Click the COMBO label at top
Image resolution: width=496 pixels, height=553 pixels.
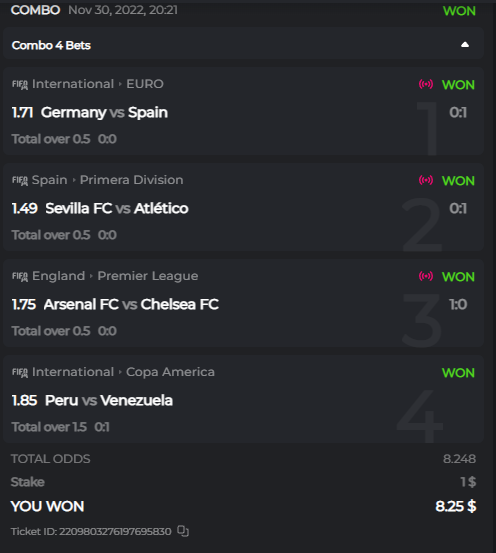[35, 10]
